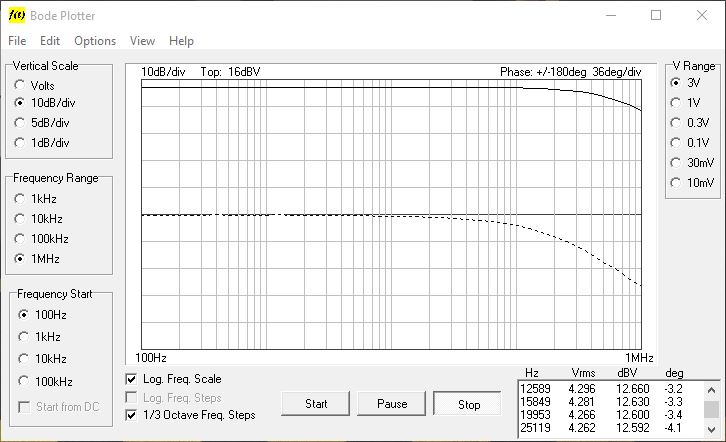Tick the disabled Start from DC checkbox

point(24,407)
